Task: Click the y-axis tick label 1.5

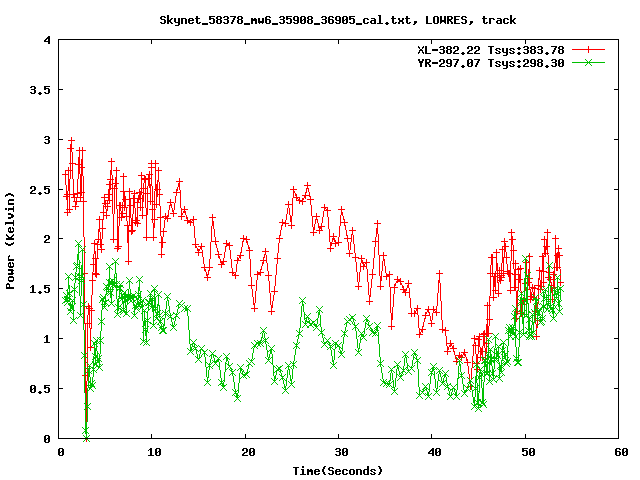Action: [x=40, y=289]
